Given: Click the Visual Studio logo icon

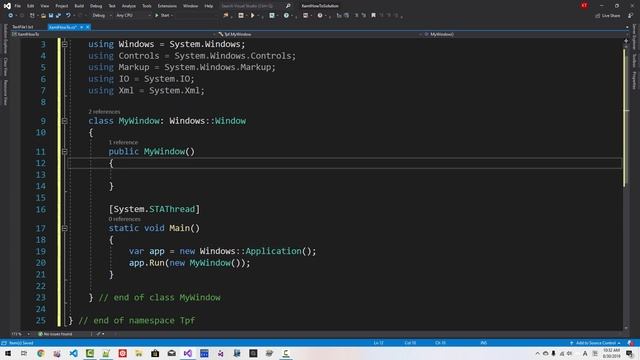Looking at the screenshot, I should (x=7, y=6).
